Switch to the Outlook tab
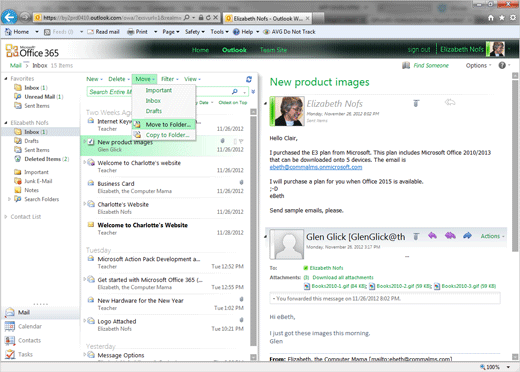This screenshot has height=372, width=520. click(x=234, y=50)
